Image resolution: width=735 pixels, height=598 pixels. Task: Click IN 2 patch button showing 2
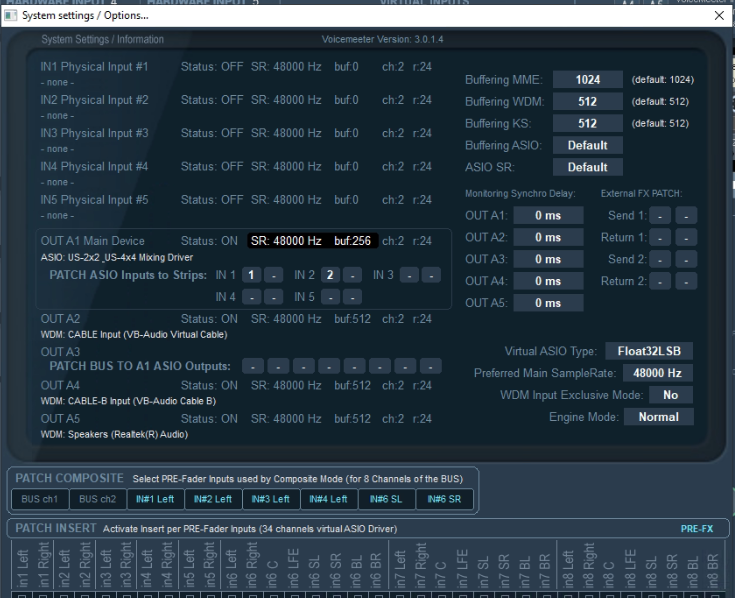click(330, 275)
